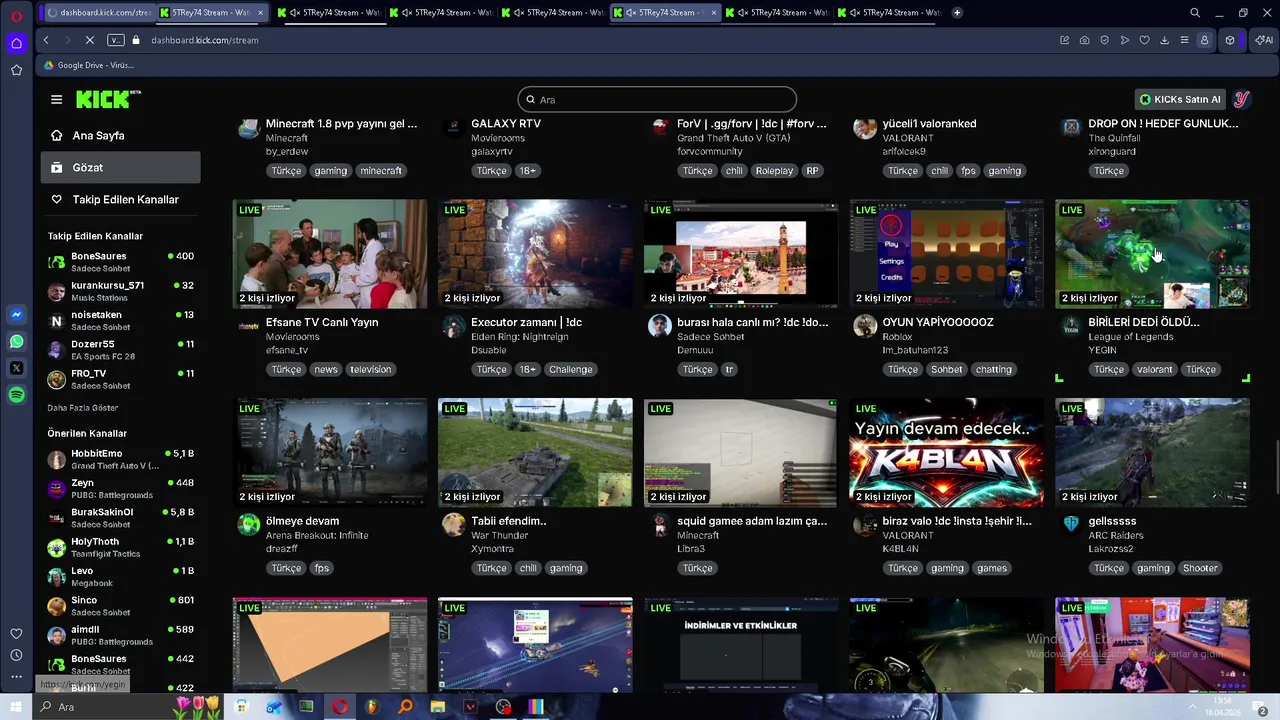Open ölmeye devam stream title
1280x720 pixels.
pos(302,521)
